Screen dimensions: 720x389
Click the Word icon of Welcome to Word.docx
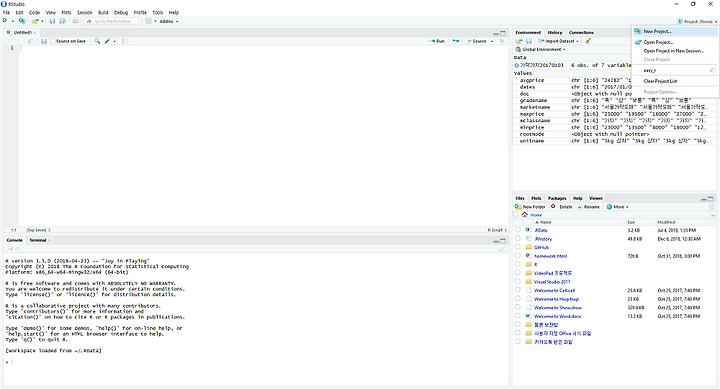click(x=528, y=316)
